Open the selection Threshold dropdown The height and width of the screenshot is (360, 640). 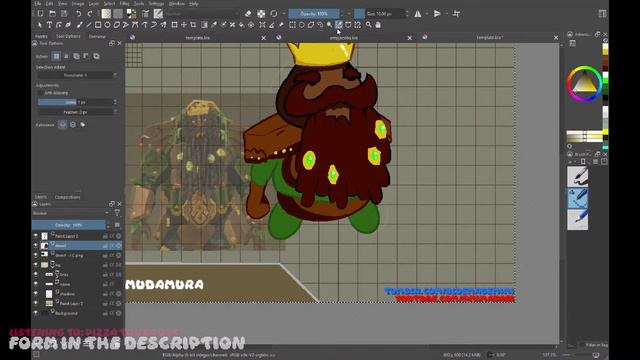coord(77,76)
